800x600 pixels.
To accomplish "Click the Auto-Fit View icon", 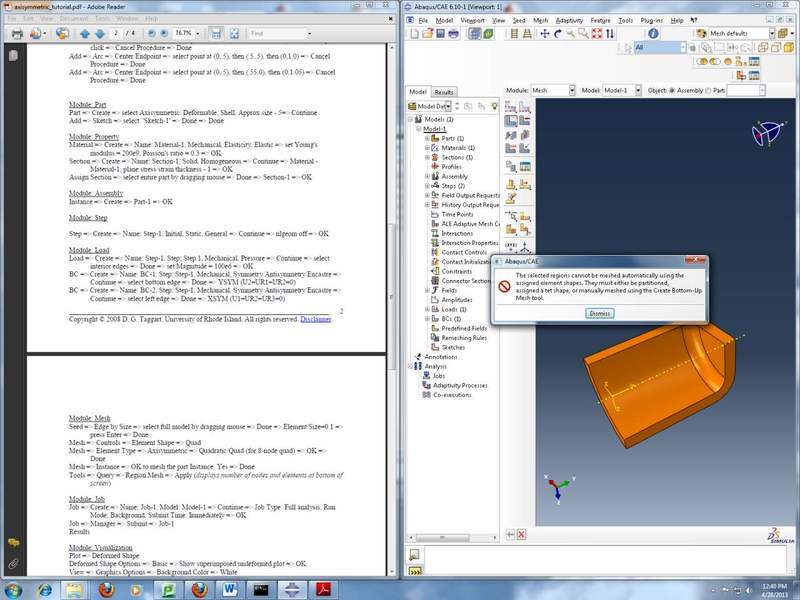I will (x=596, y=34).
